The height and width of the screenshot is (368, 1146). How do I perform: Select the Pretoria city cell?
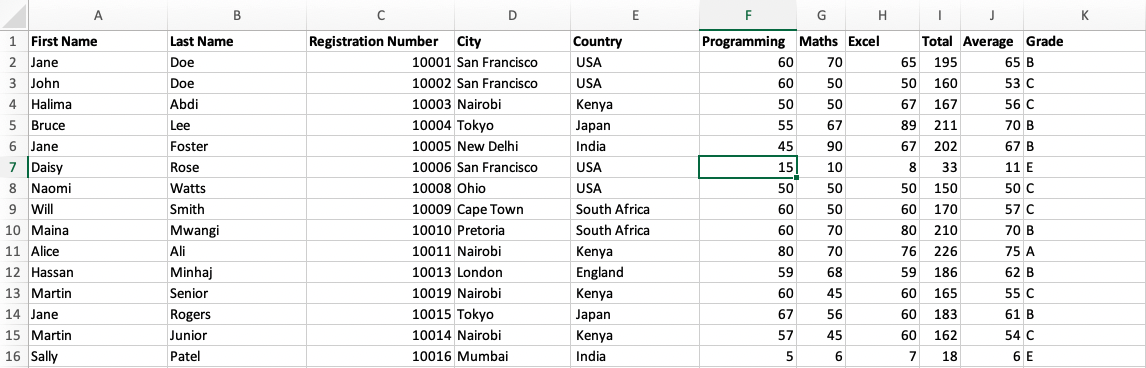pos(512,231)
